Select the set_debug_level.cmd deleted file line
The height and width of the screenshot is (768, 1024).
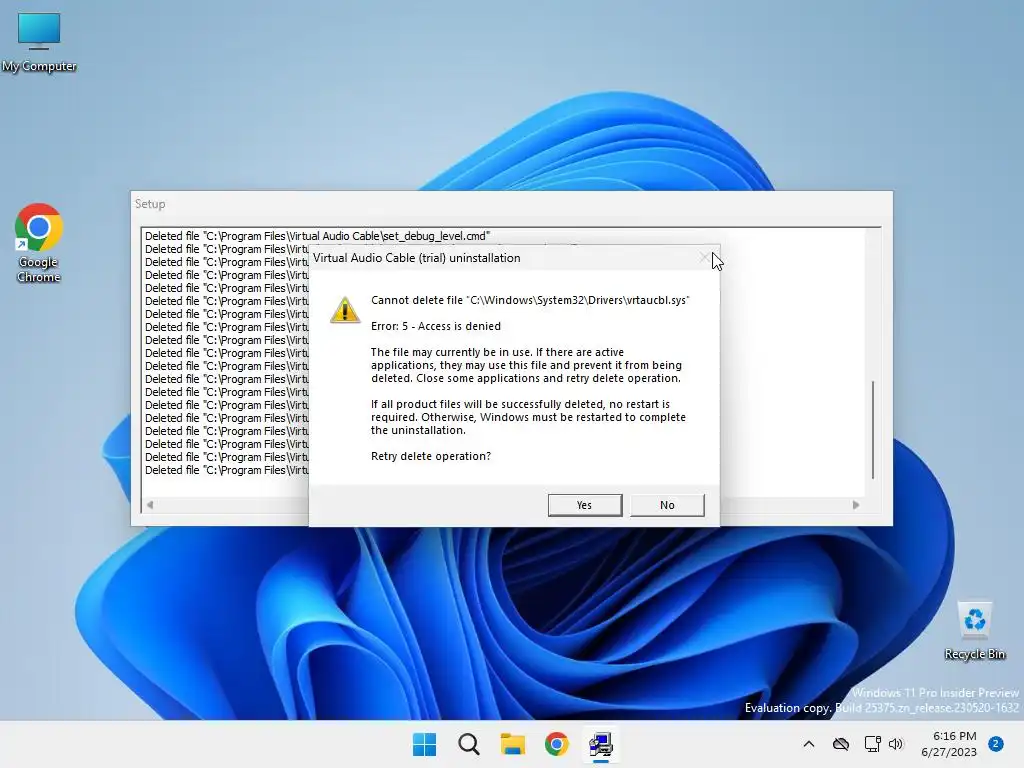tap(317, 236)
